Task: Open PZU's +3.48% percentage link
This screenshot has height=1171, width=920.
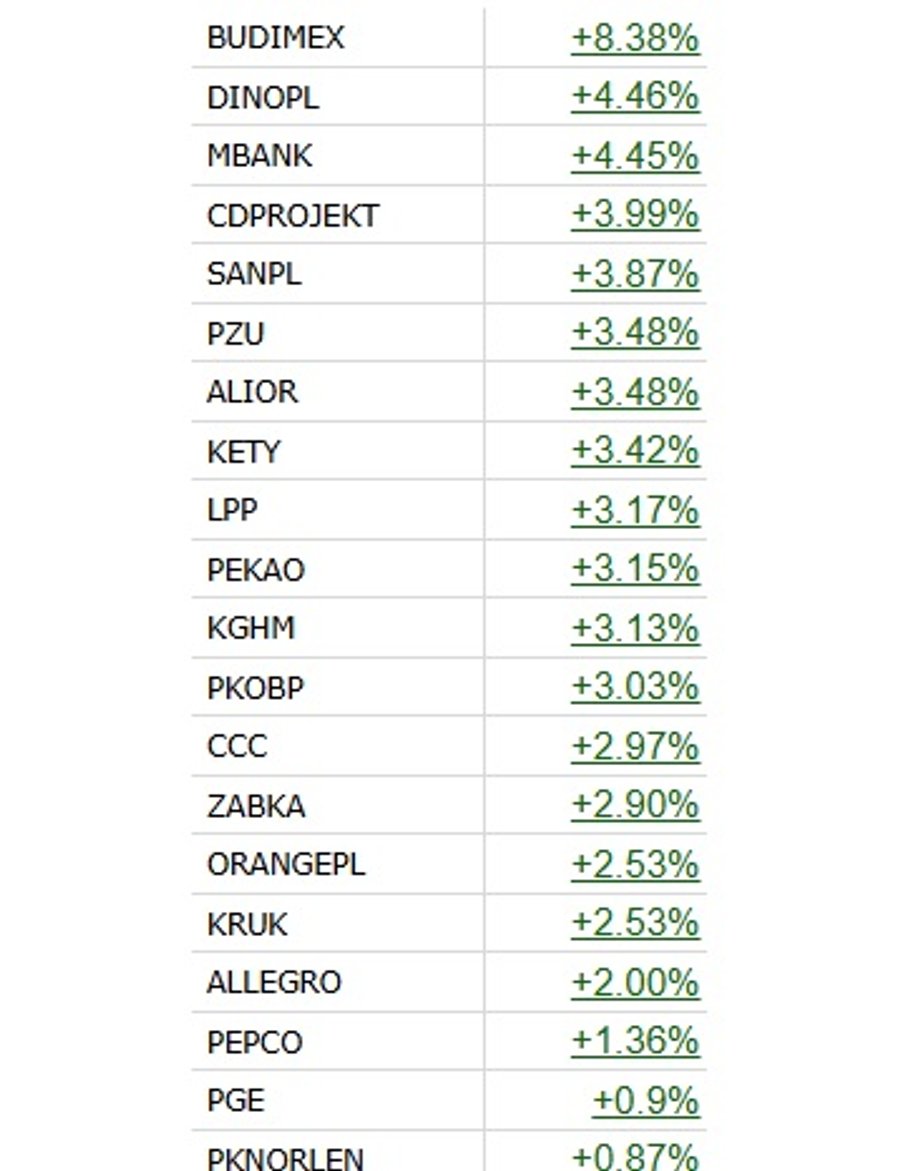Action: pyautogui.click(x=635, y=332)
